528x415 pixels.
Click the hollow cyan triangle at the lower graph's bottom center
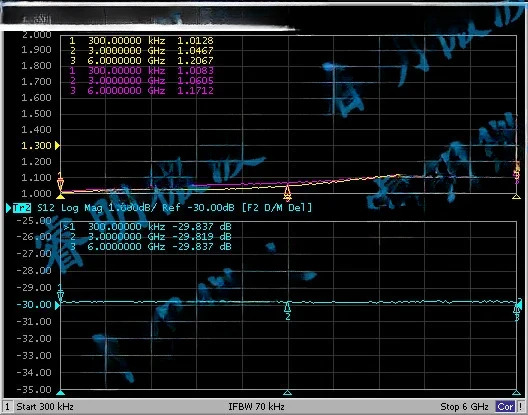point(287,393)
